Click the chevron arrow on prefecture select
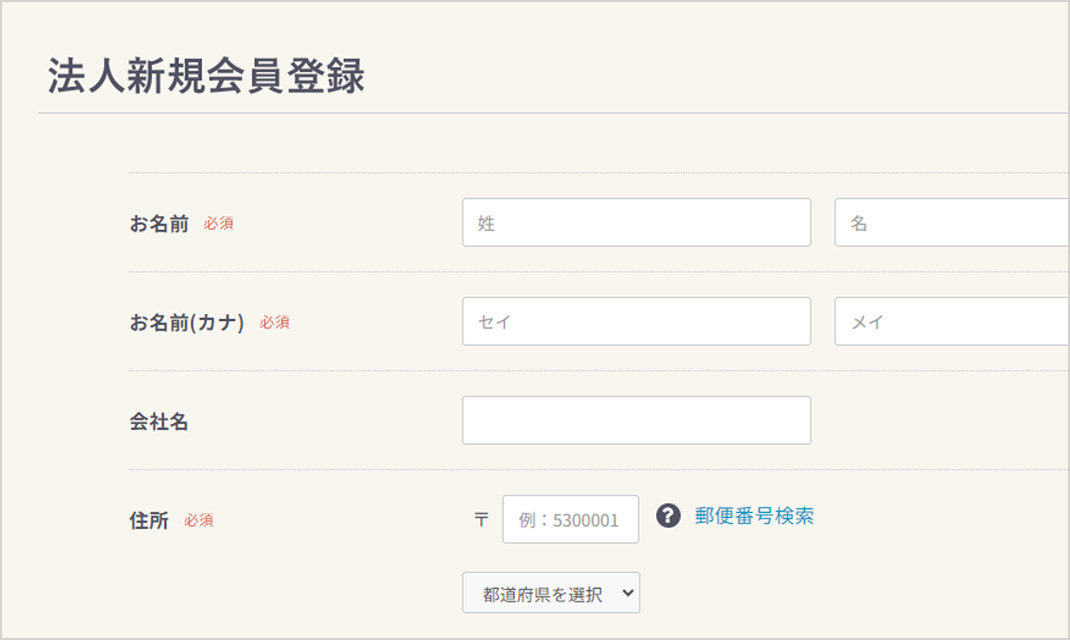Viewport: 1070px width, 640px height. pyautogui.click(x=628, y=593)
